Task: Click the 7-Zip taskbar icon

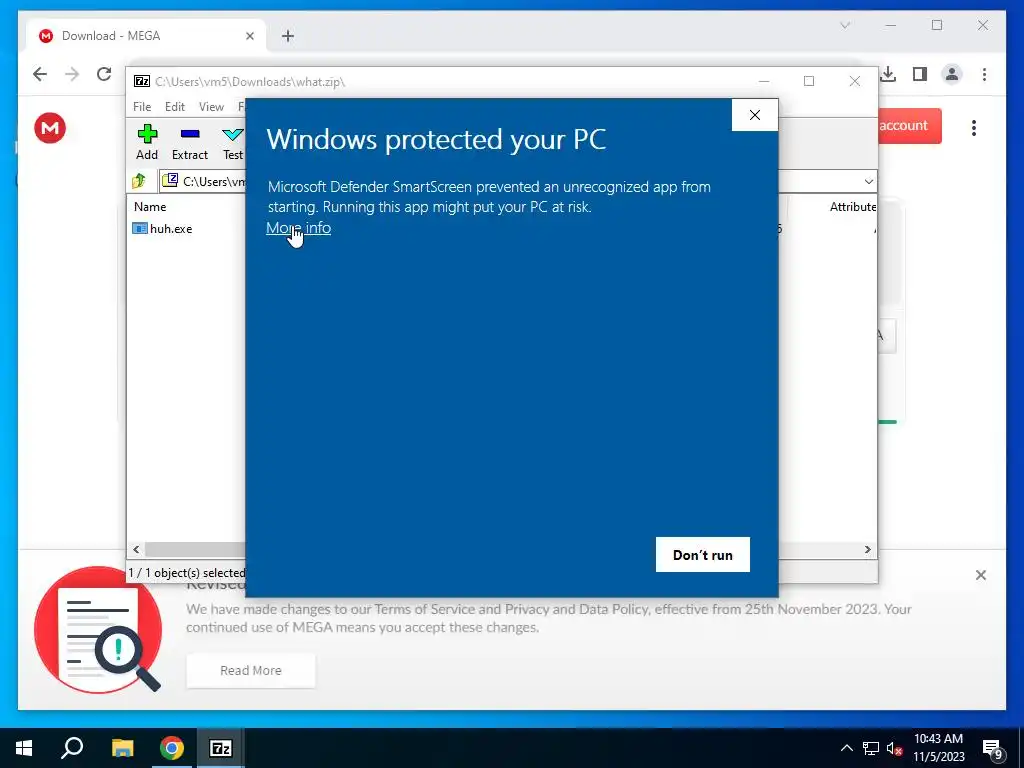Action: coord(221,748)
